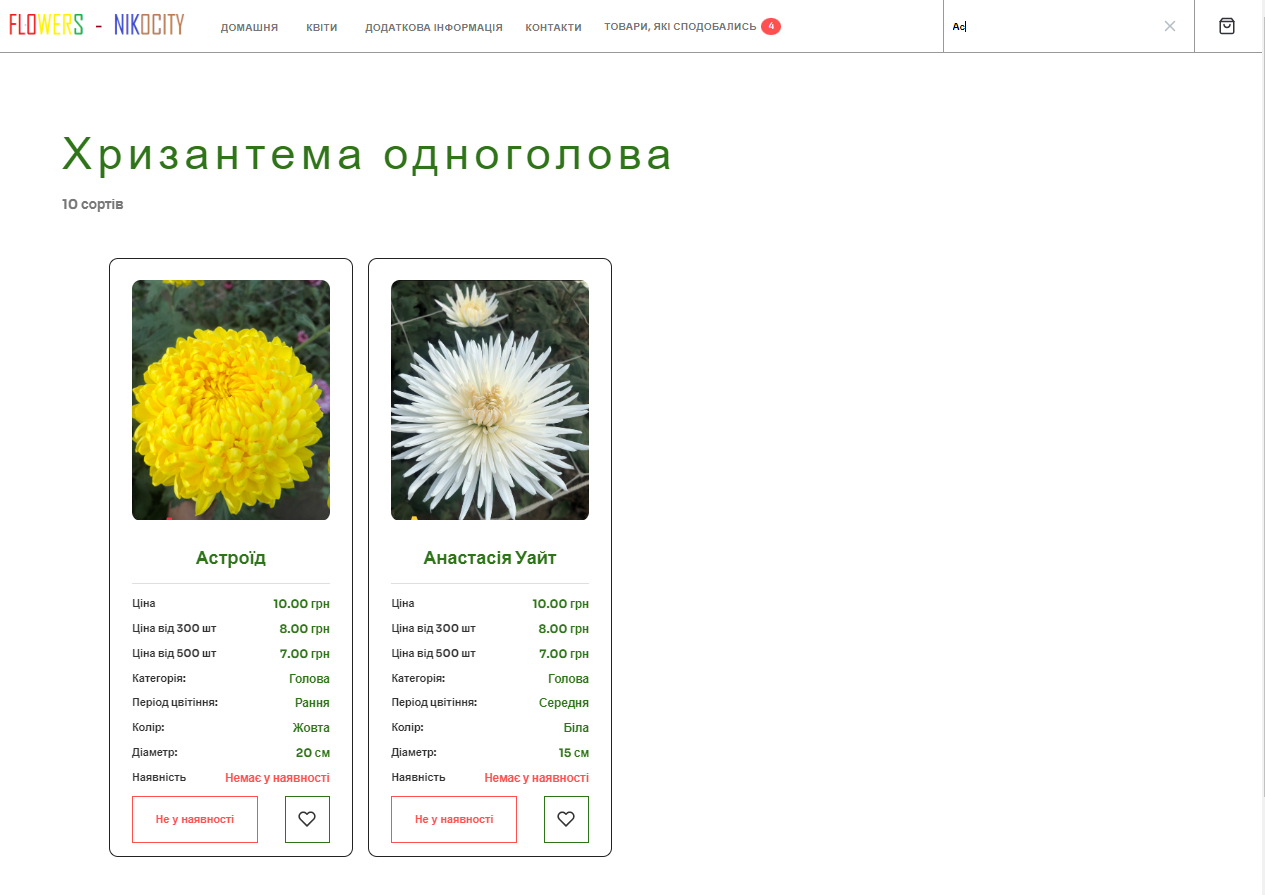
Task: Click Анастасія Уайт category value Голова
Action: [568, 679]
